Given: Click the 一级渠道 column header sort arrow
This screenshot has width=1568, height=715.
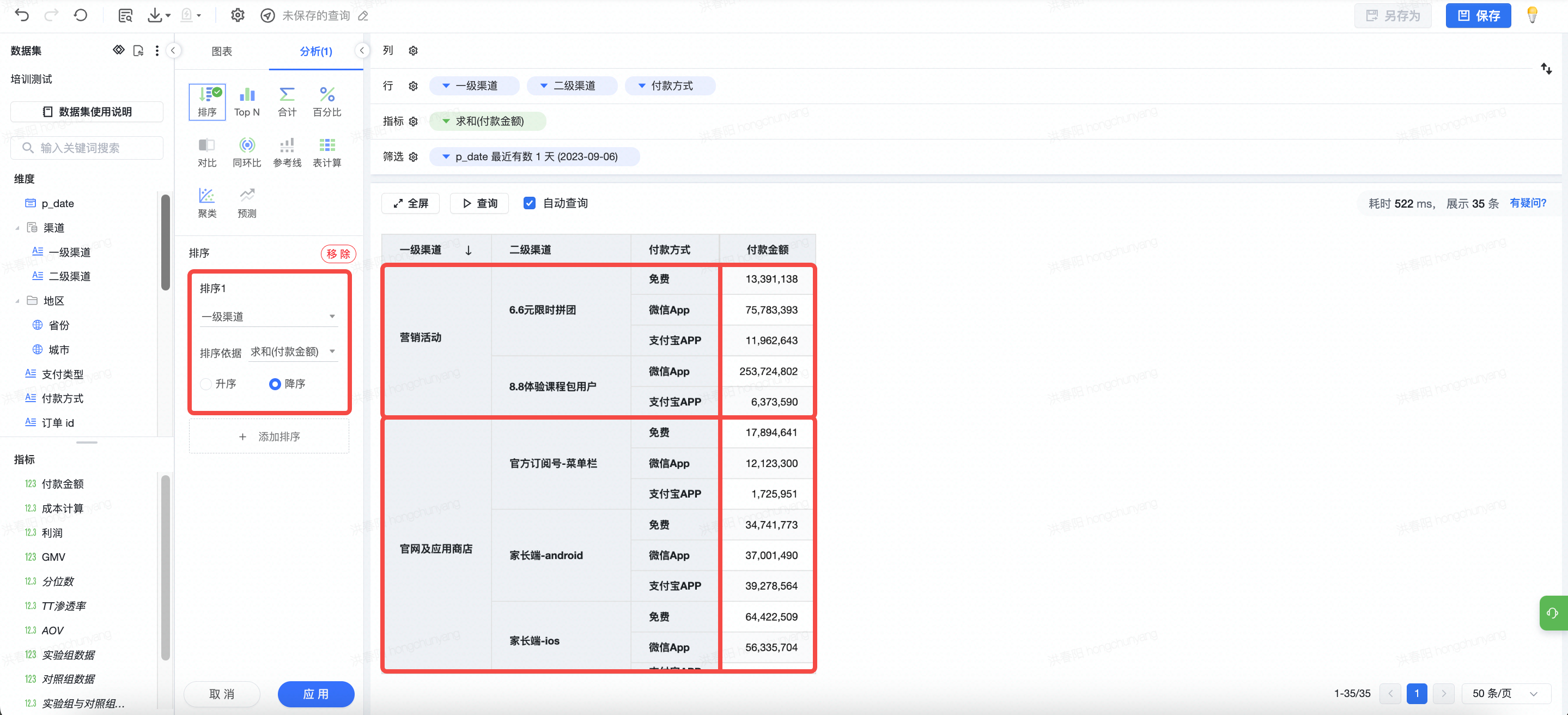Looking at the screenshot, I should 468,250.
